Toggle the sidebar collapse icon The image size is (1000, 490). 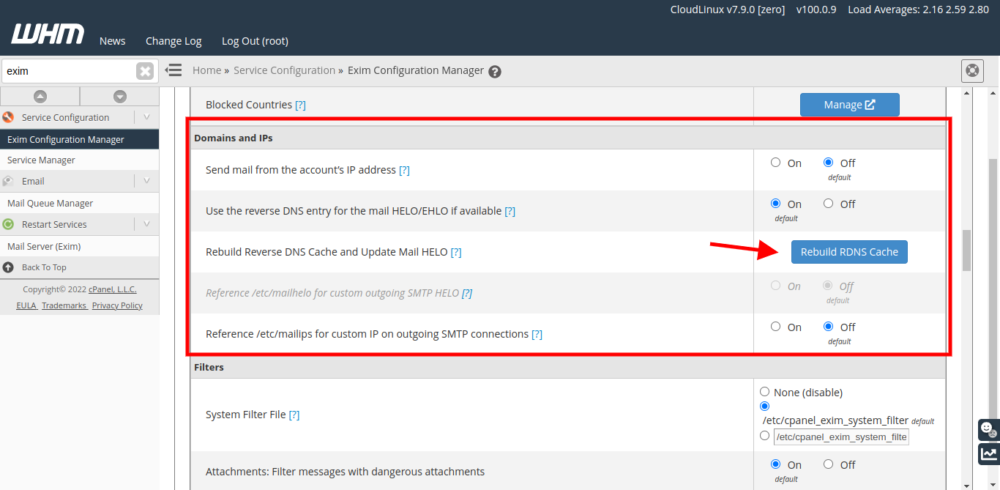(x=173, y=70)
